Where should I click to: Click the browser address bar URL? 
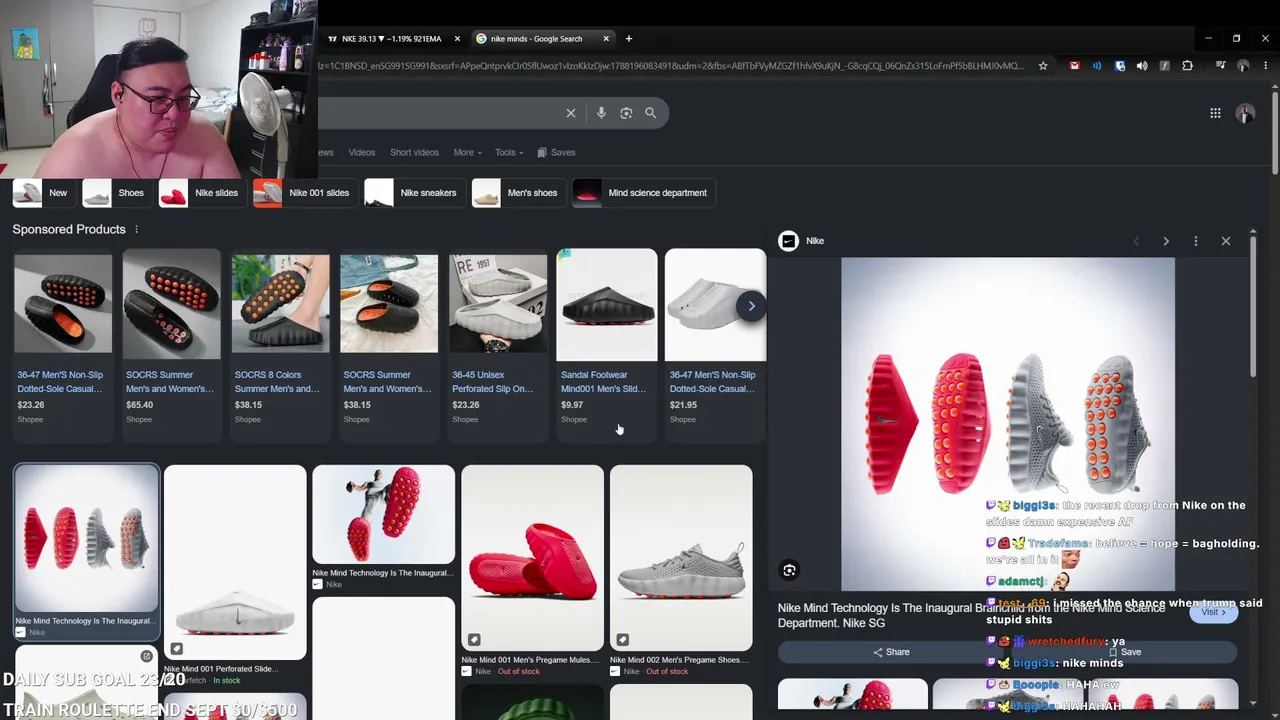click(670, 66)
